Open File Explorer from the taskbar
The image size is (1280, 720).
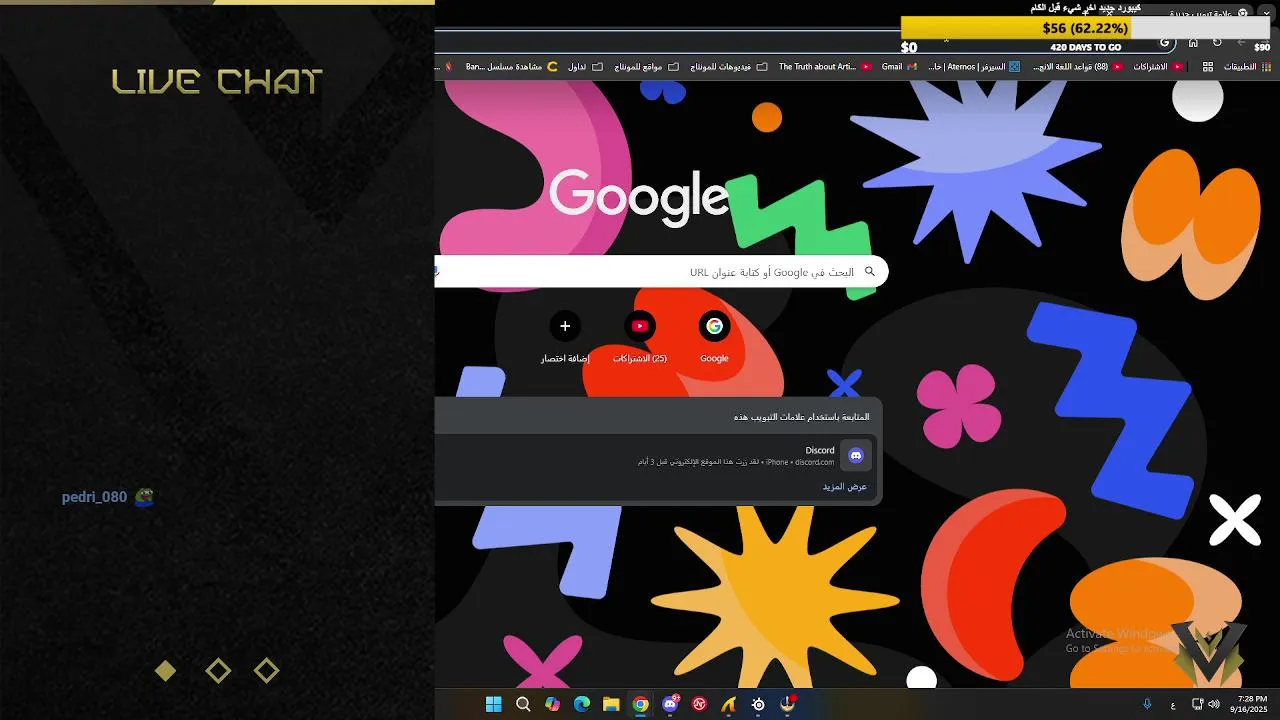pos(611,704)
